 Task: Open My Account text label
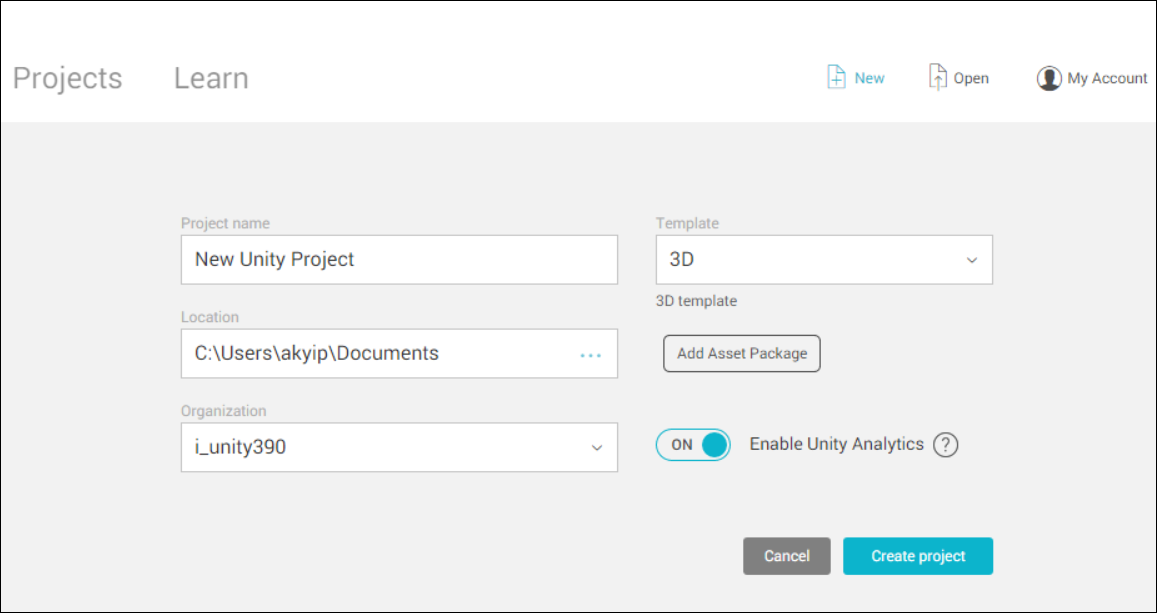click(1108, 78)
